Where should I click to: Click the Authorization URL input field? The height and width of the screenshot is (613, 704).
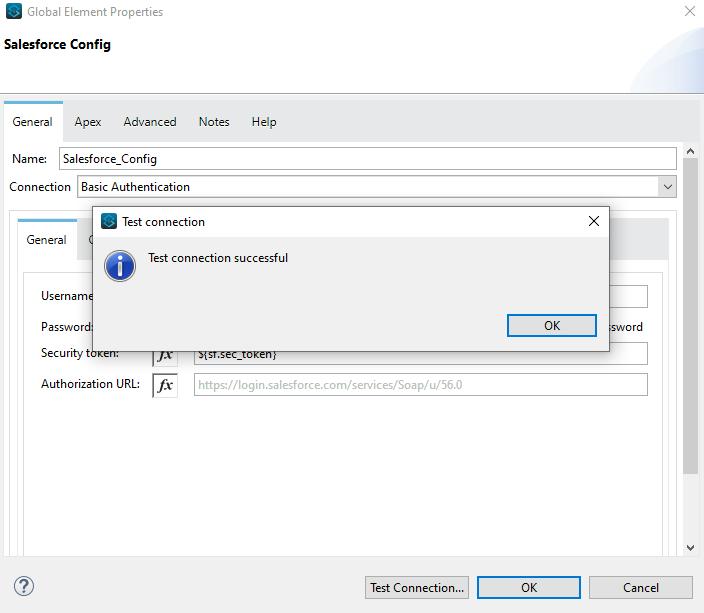[x=421, y=385]
